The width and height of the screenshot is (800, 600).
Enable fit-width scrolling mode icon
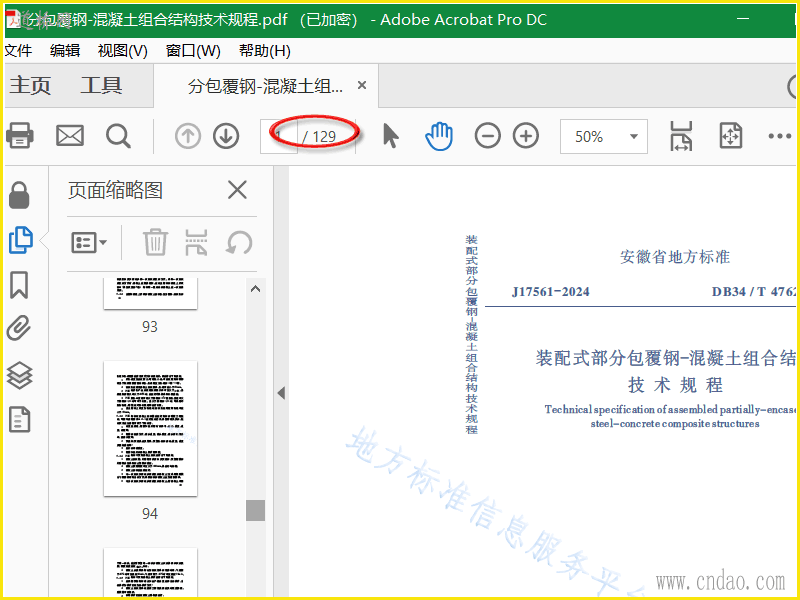click(x=681, y=136)
